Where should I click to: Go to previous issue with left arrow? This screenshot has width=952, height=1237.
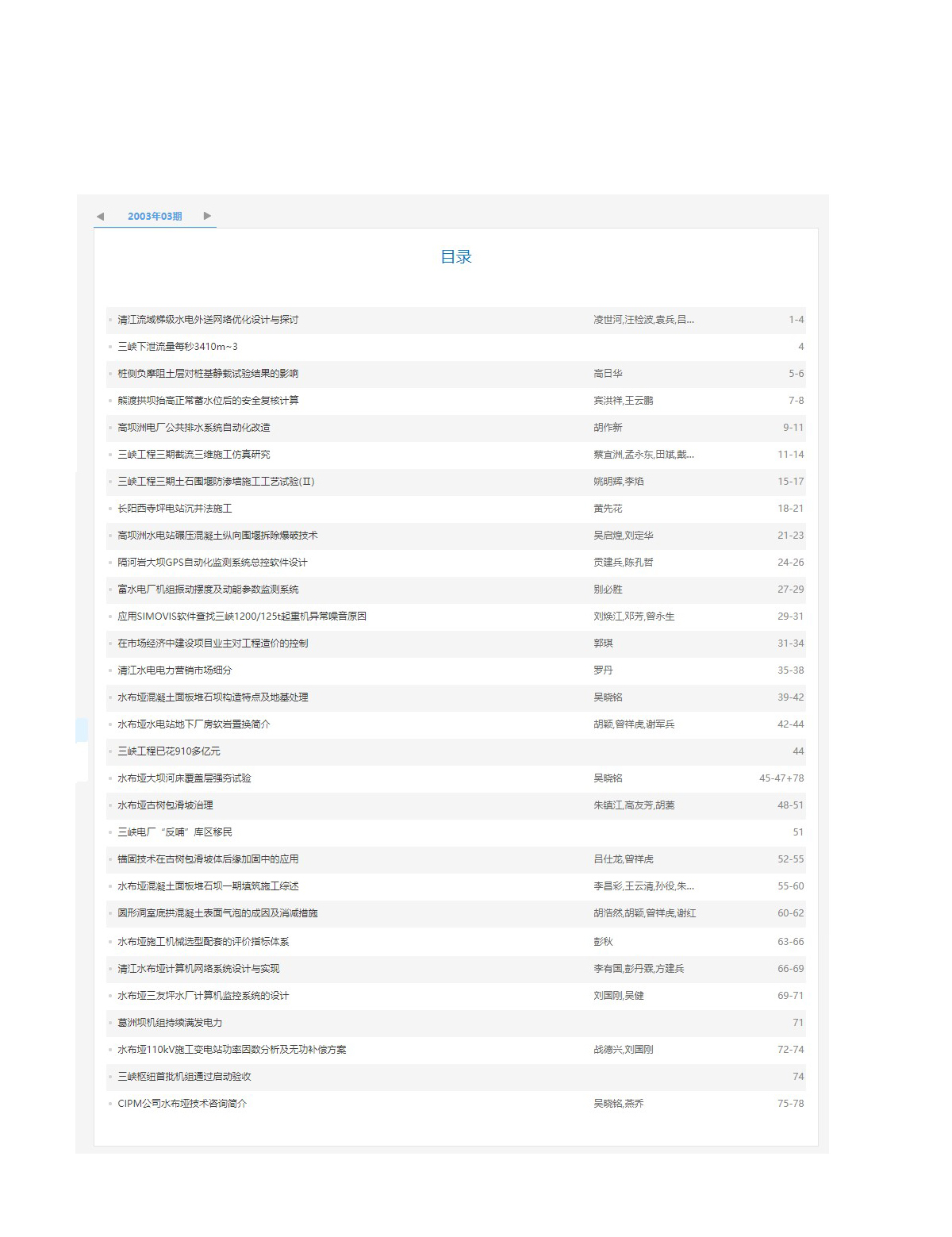coord(100,216)
